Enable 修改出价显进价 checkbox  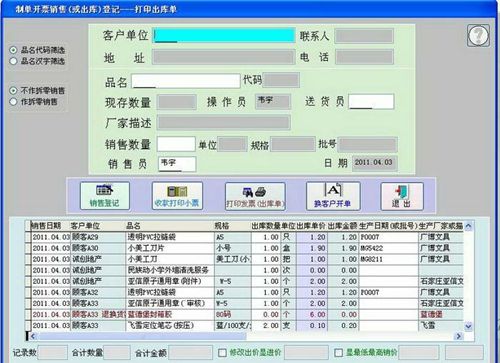tap(222, 352)
